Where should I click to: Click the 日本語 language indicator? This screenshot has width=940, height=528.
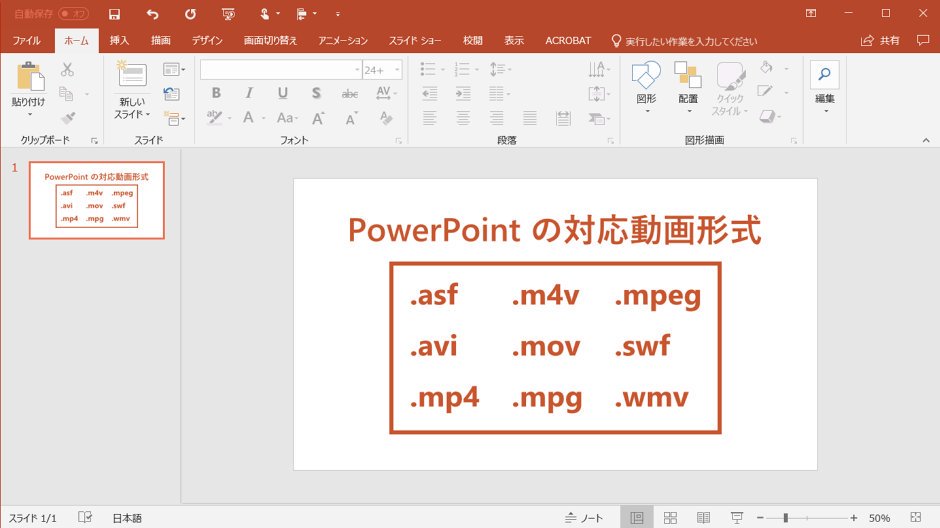tap(127, 518)
